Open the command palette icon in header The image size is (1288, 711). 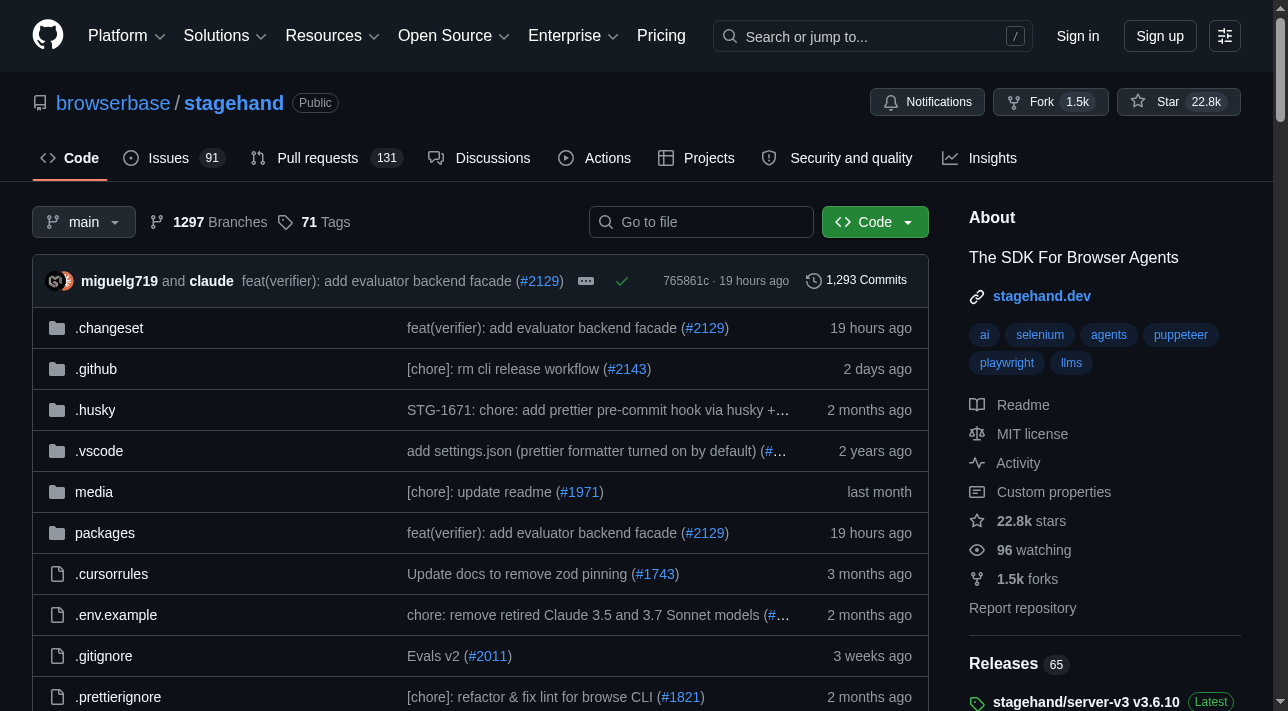click(1225, 36)
